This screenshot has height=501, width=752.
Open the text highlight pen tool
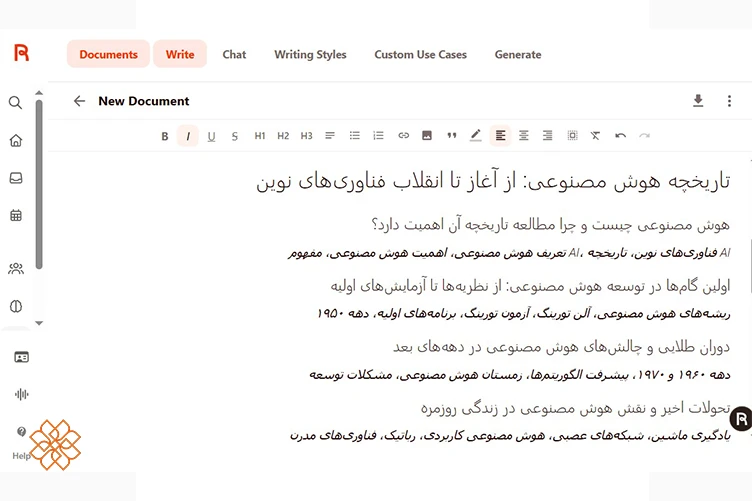[x=475, y=136]
